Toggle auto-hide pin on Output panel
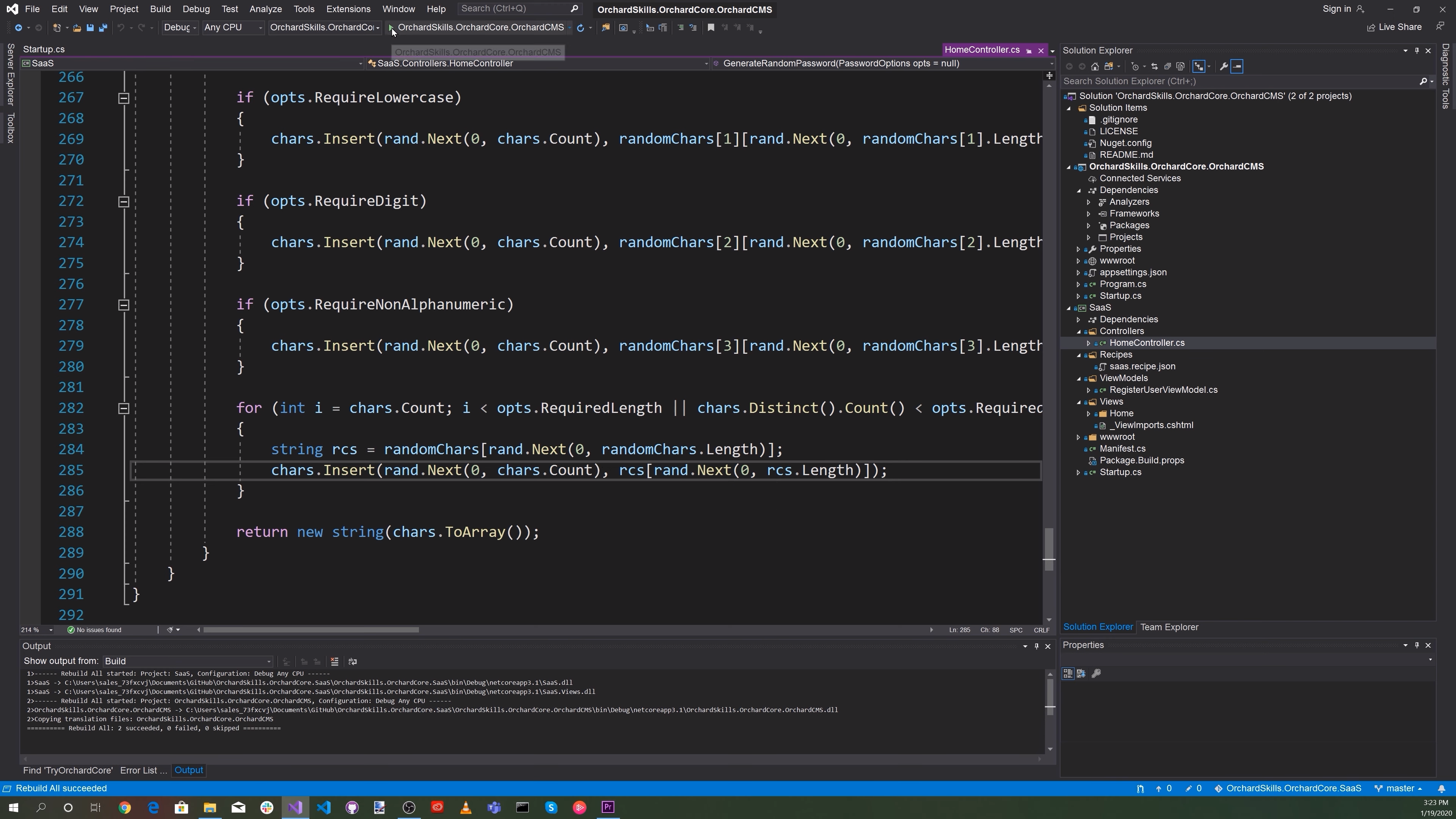 [1037, 646]
